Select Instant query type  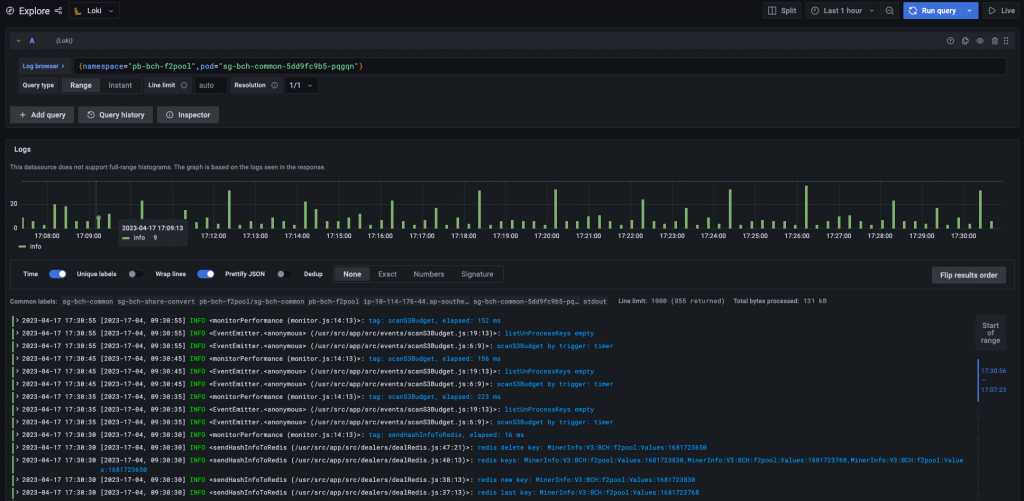coord(120,85)
